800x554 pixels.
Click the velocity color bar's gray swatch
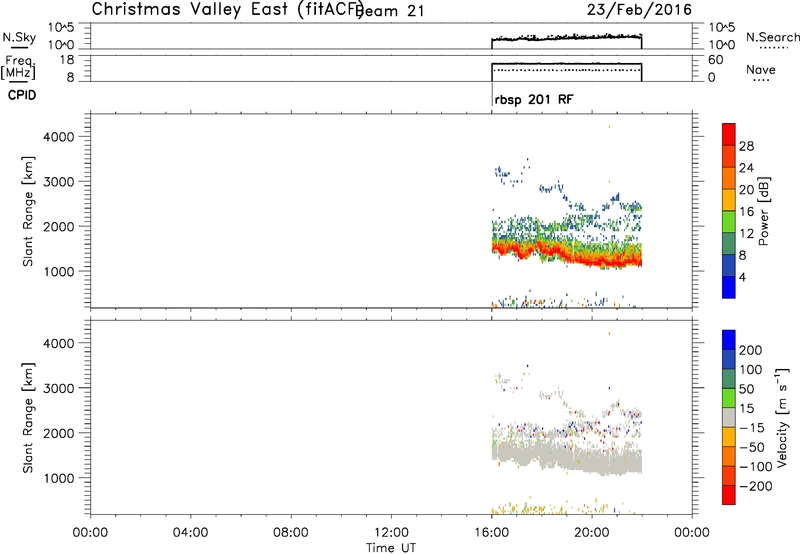coord(729,417)
